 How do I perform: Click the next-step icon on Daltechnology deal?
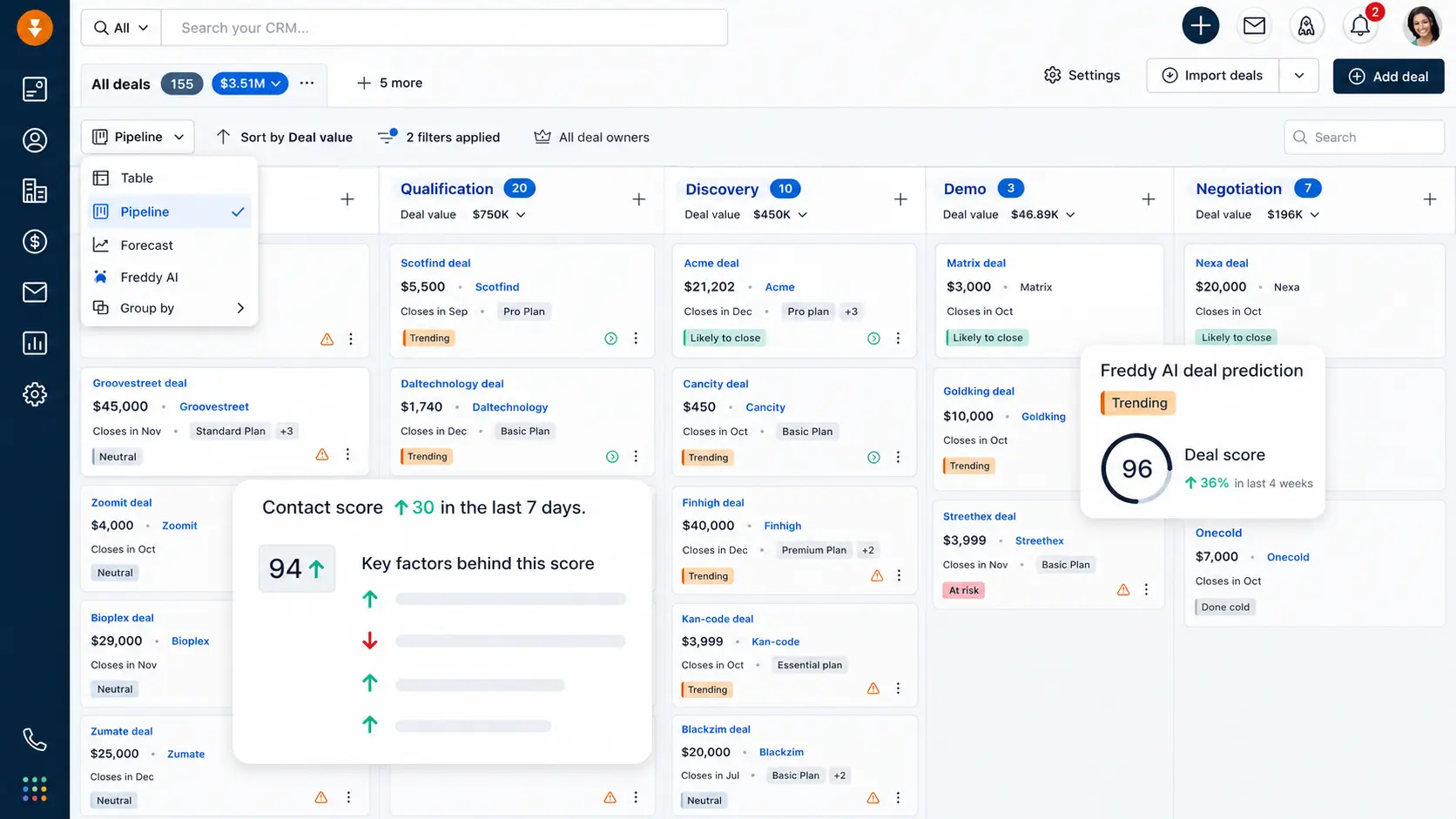[x=612, y=457]
